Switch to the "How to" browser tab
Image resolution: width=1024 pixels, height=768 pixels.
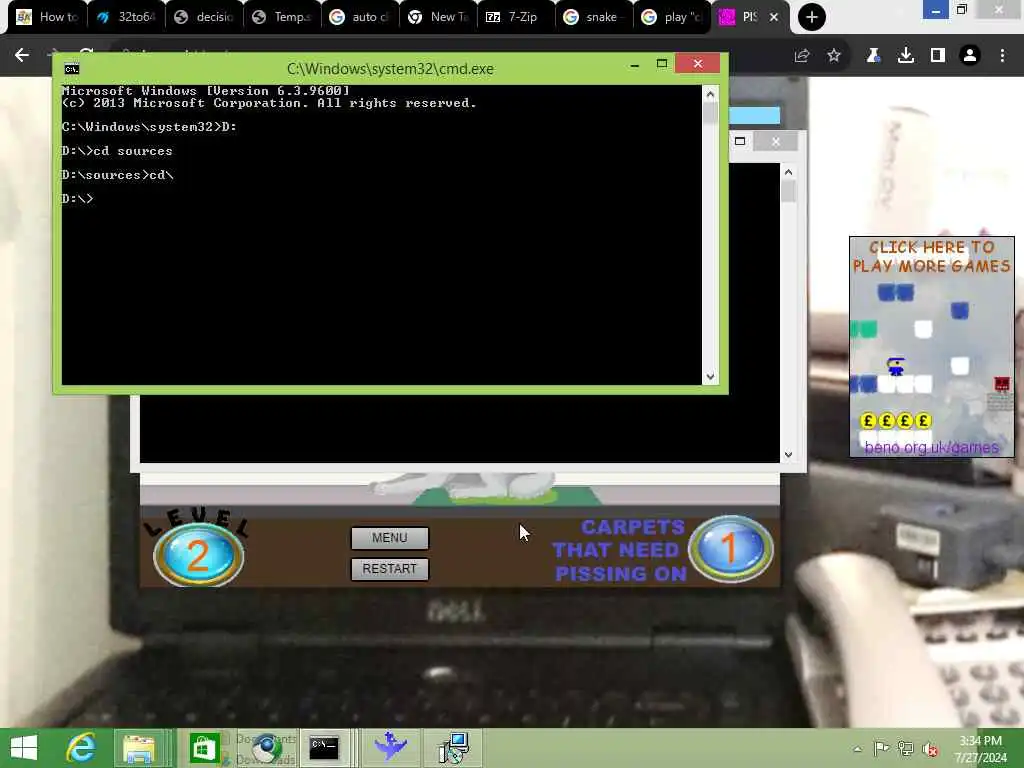pos(47,17)
